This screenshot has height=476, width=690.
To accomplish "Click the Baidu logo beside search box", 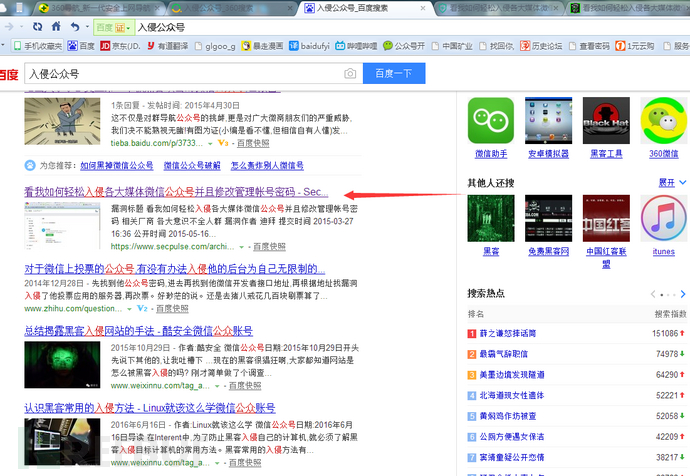I will click(x=8, y=74).
